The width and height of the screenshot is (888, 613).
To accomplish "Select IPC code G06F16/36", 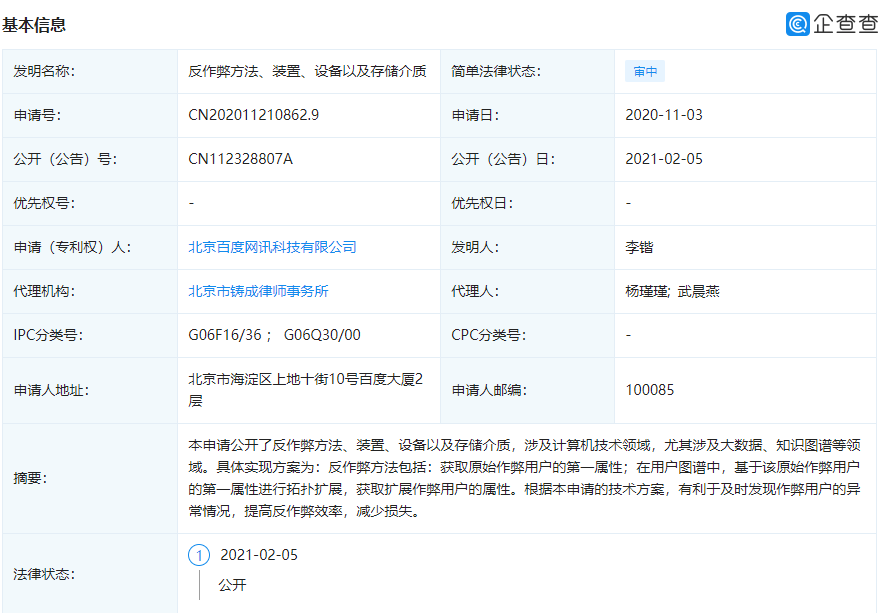I will (x=225, y=335).
